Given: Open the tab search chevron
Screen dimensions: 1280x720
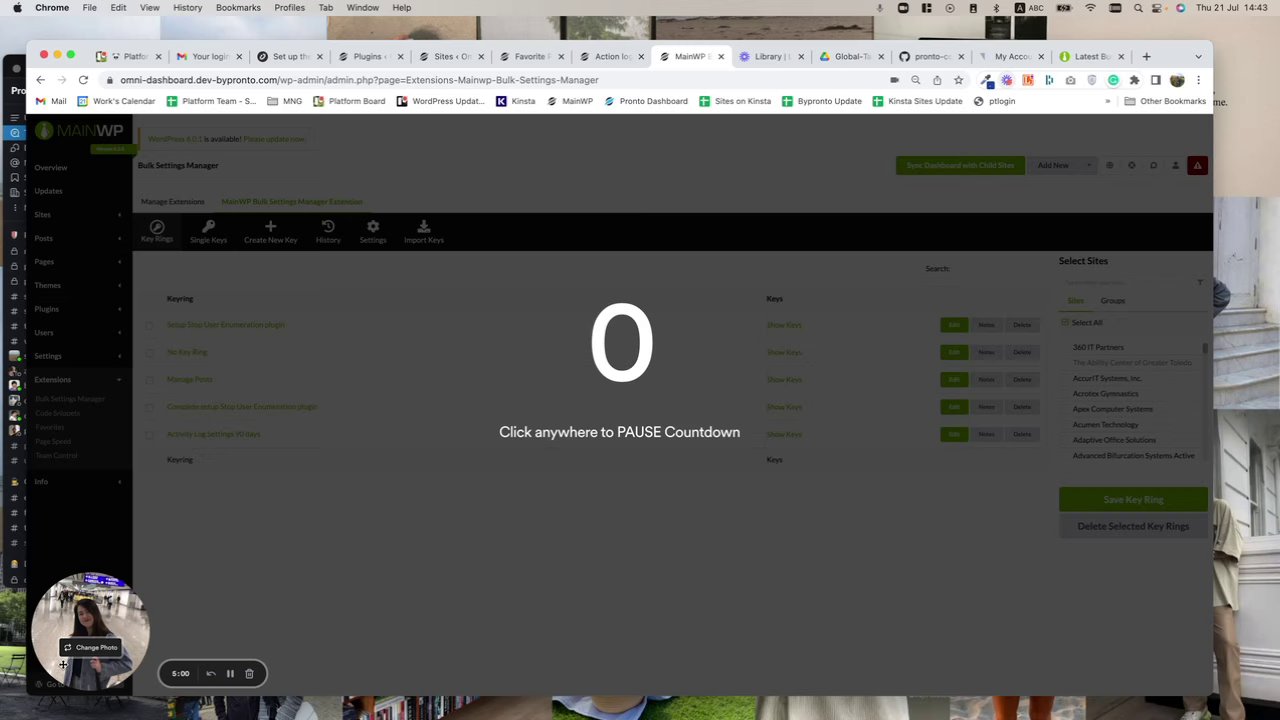Looking at the screenshot, I should (x=1198, y=56).
